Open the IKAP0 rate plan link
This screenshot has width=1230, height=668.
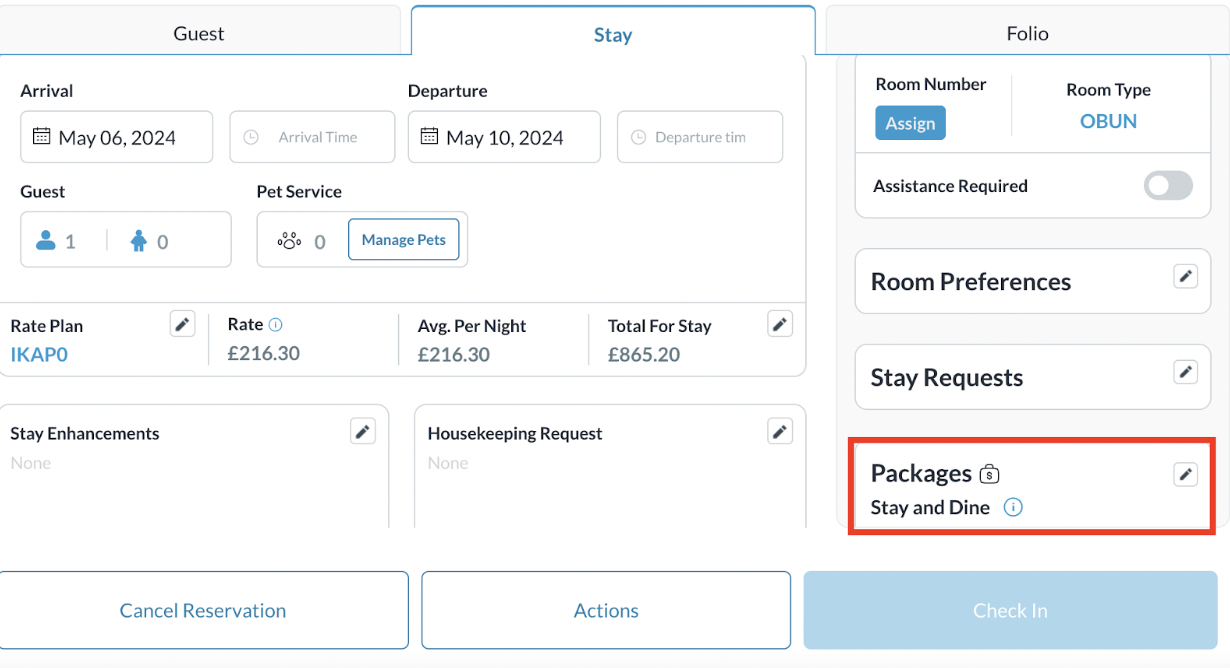coord(39,355)
